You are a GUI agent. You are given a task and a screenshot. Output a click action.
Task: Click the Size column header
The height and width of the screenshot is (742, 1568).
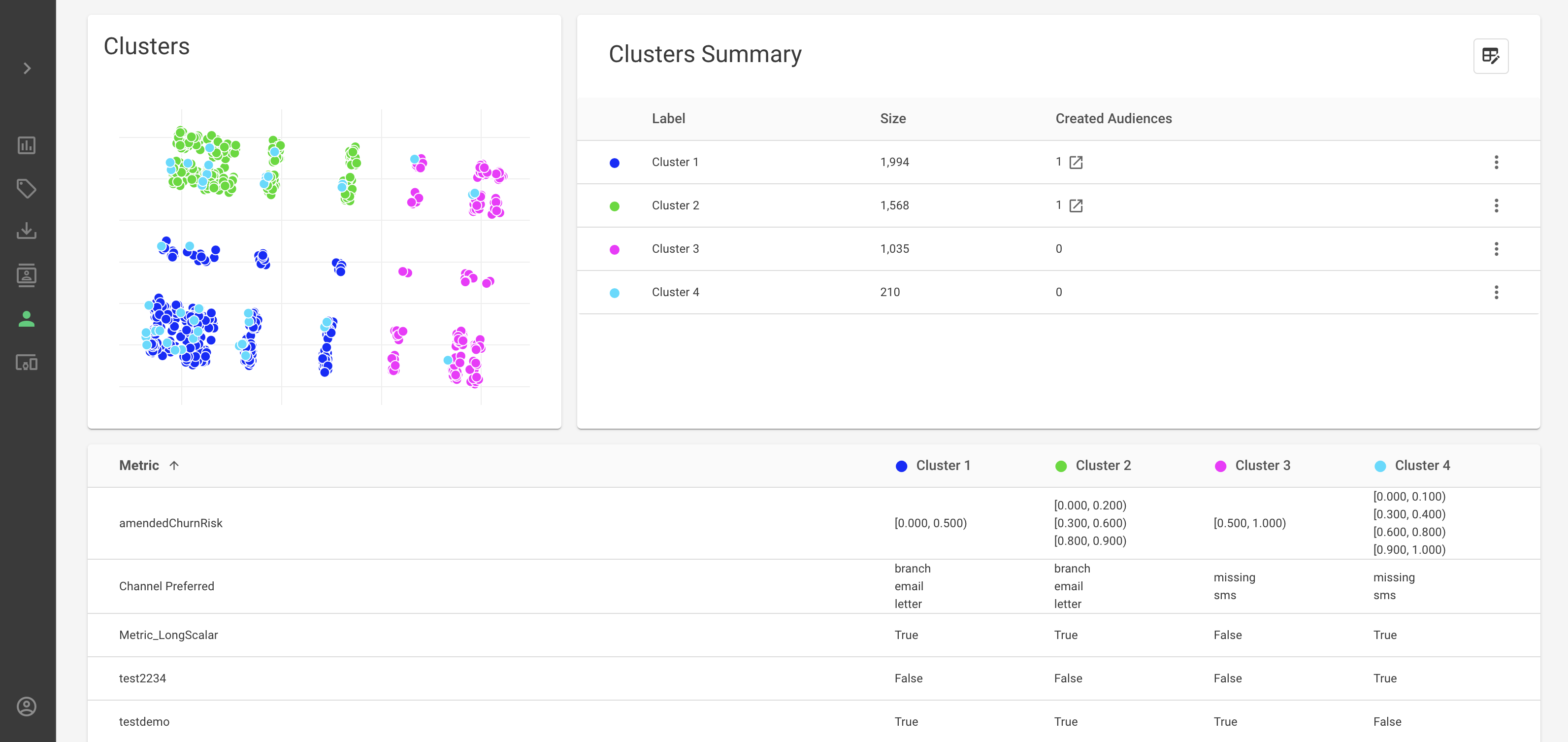[x=893, y=119]
